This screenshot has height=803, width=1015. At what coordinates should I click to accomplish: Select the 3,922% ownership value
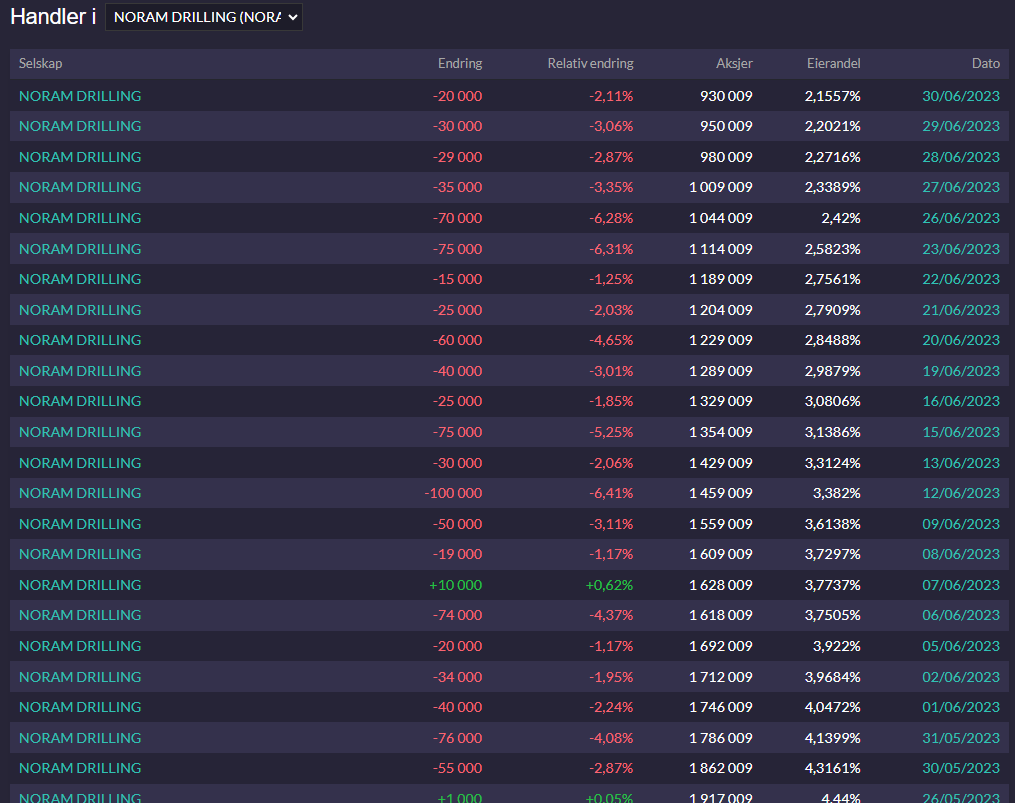tap(837, 646)
